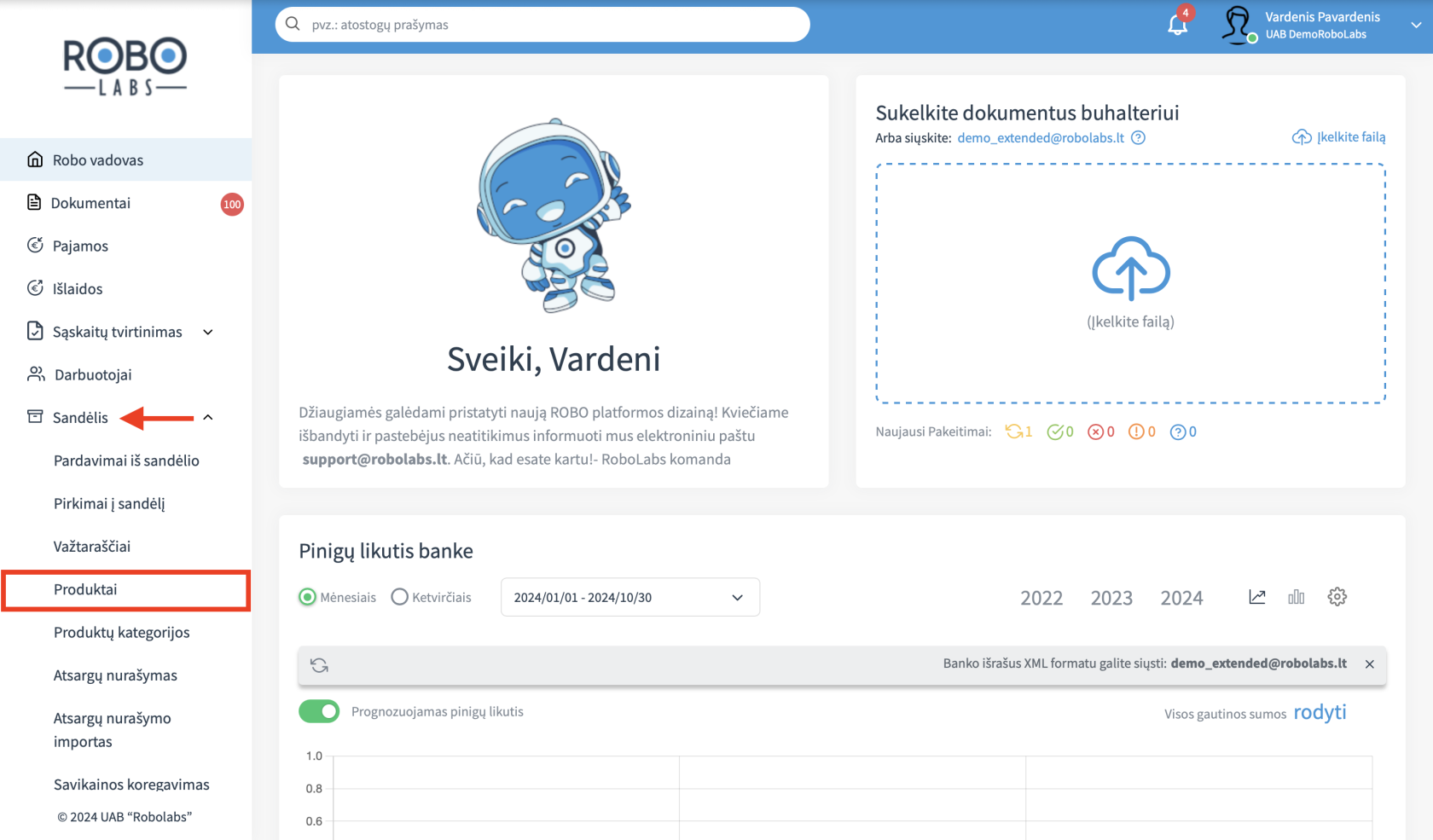
Task: Click the Išlaidos euro icon
Action: click(35, 288)
